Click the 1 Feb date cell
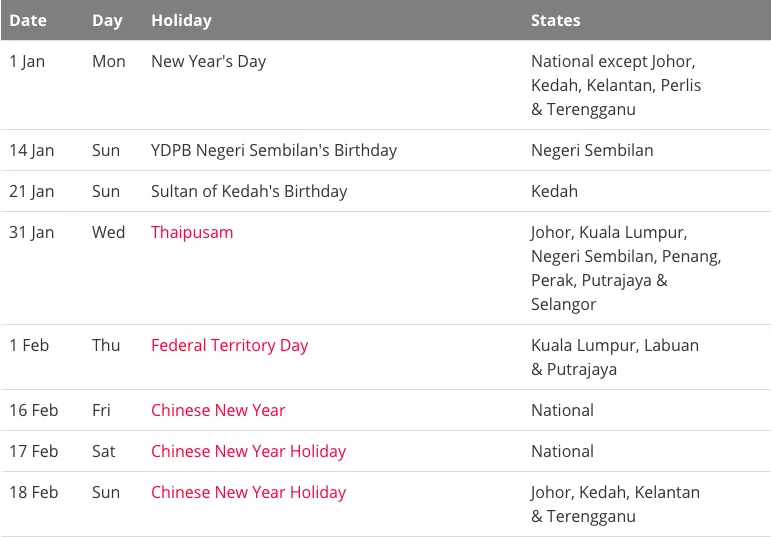This screenshot has height=537, width=772. 29,345
